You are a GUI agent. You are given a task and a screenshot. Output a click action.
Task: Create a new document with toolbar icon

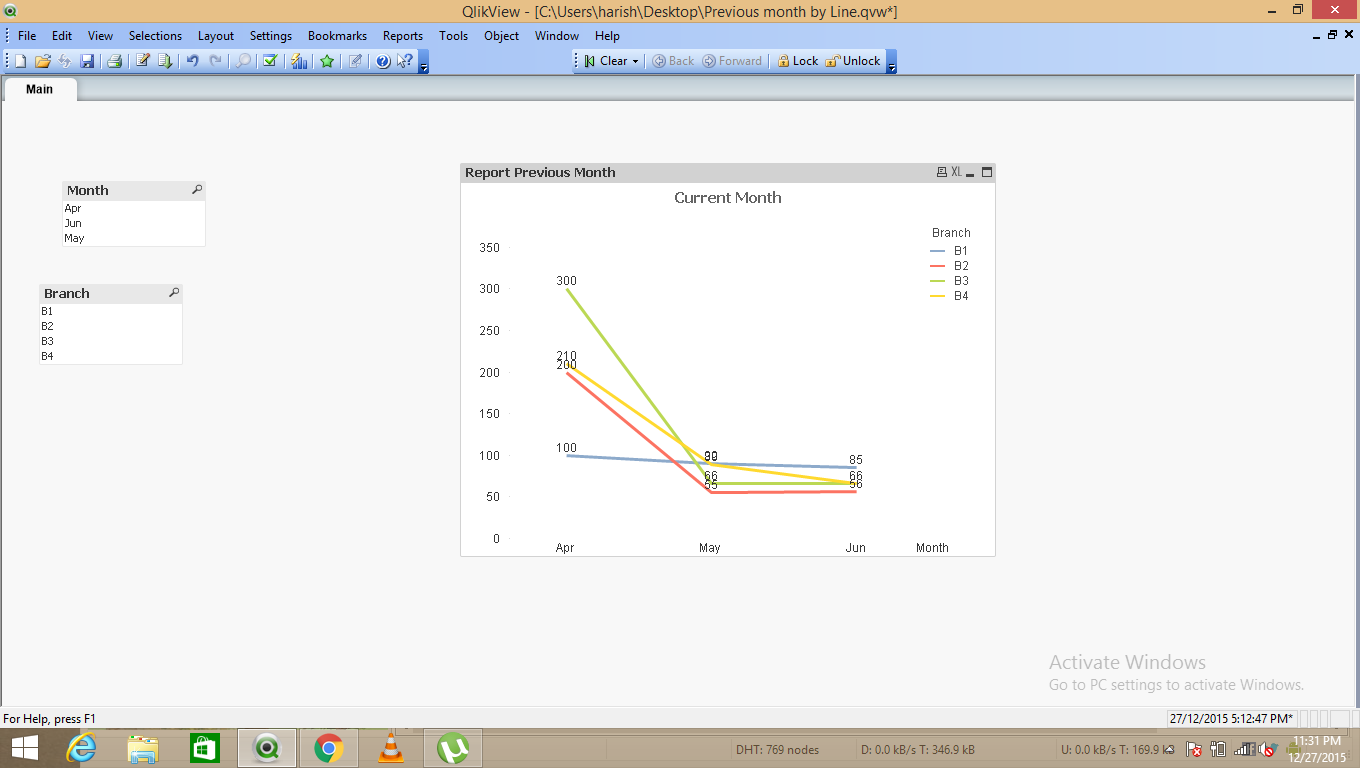20,61
